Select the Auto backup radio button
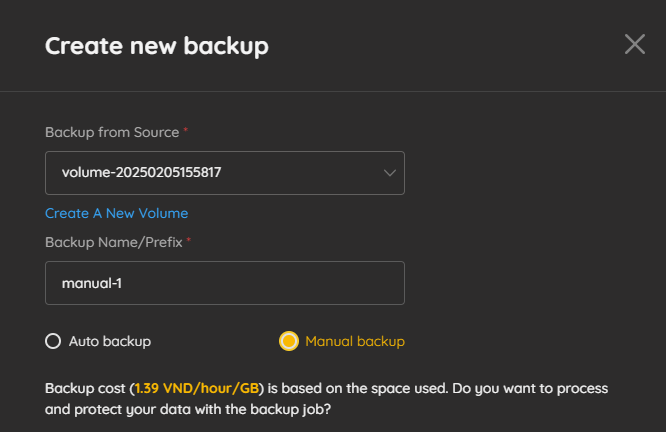Screen dimensions: 666x432 tap(53, 341)
